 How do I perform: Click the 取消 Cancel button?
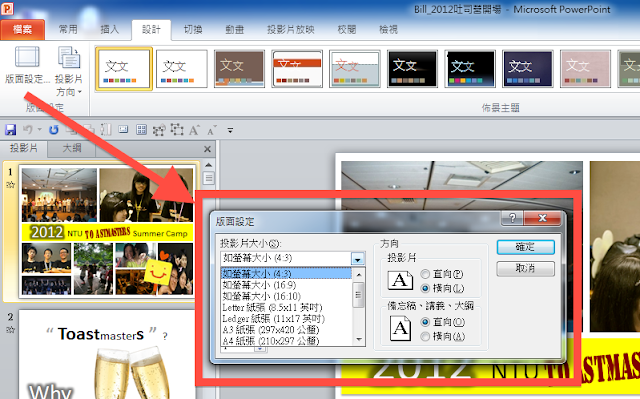[x=525, y=268]
